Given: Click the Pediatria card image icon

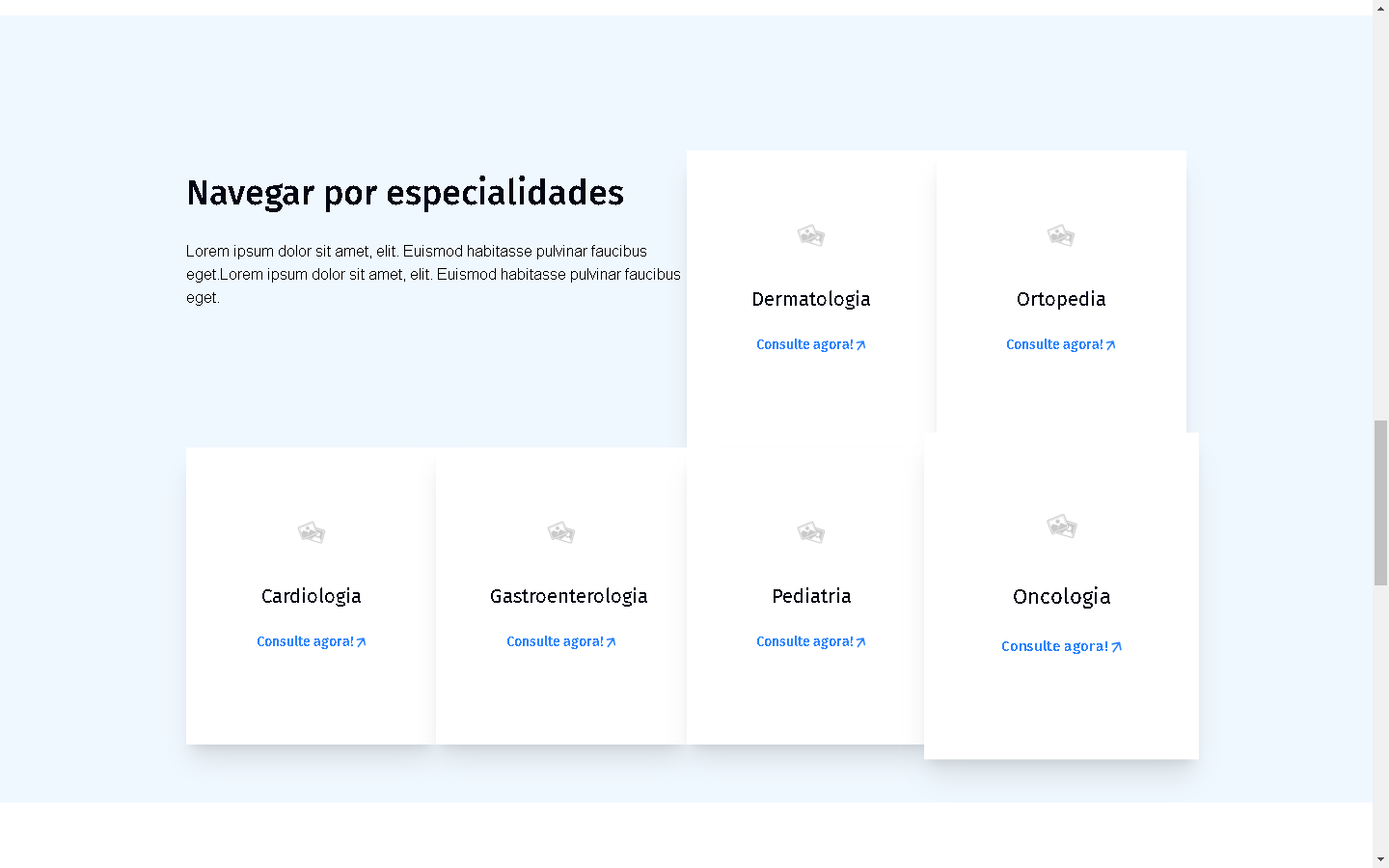Looking at the screenshot, I should (810, 532).
